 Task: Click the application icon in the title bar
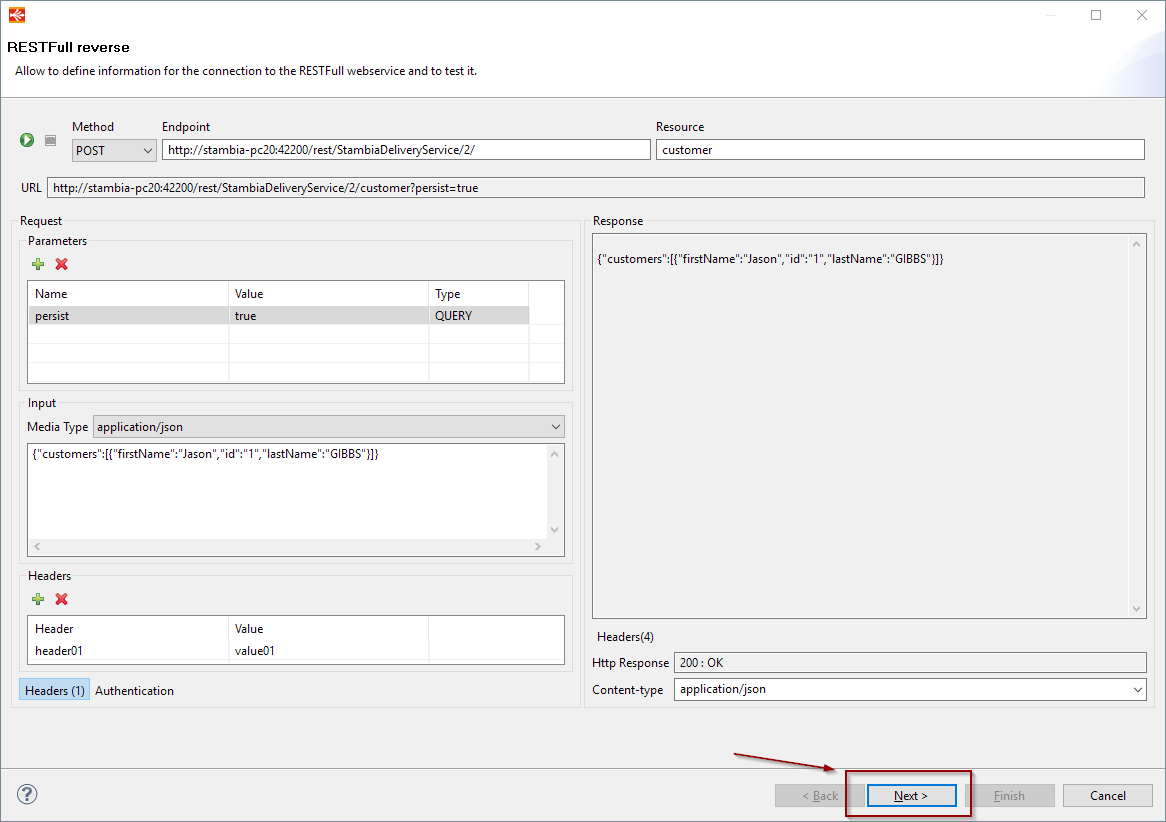point(16,15)
